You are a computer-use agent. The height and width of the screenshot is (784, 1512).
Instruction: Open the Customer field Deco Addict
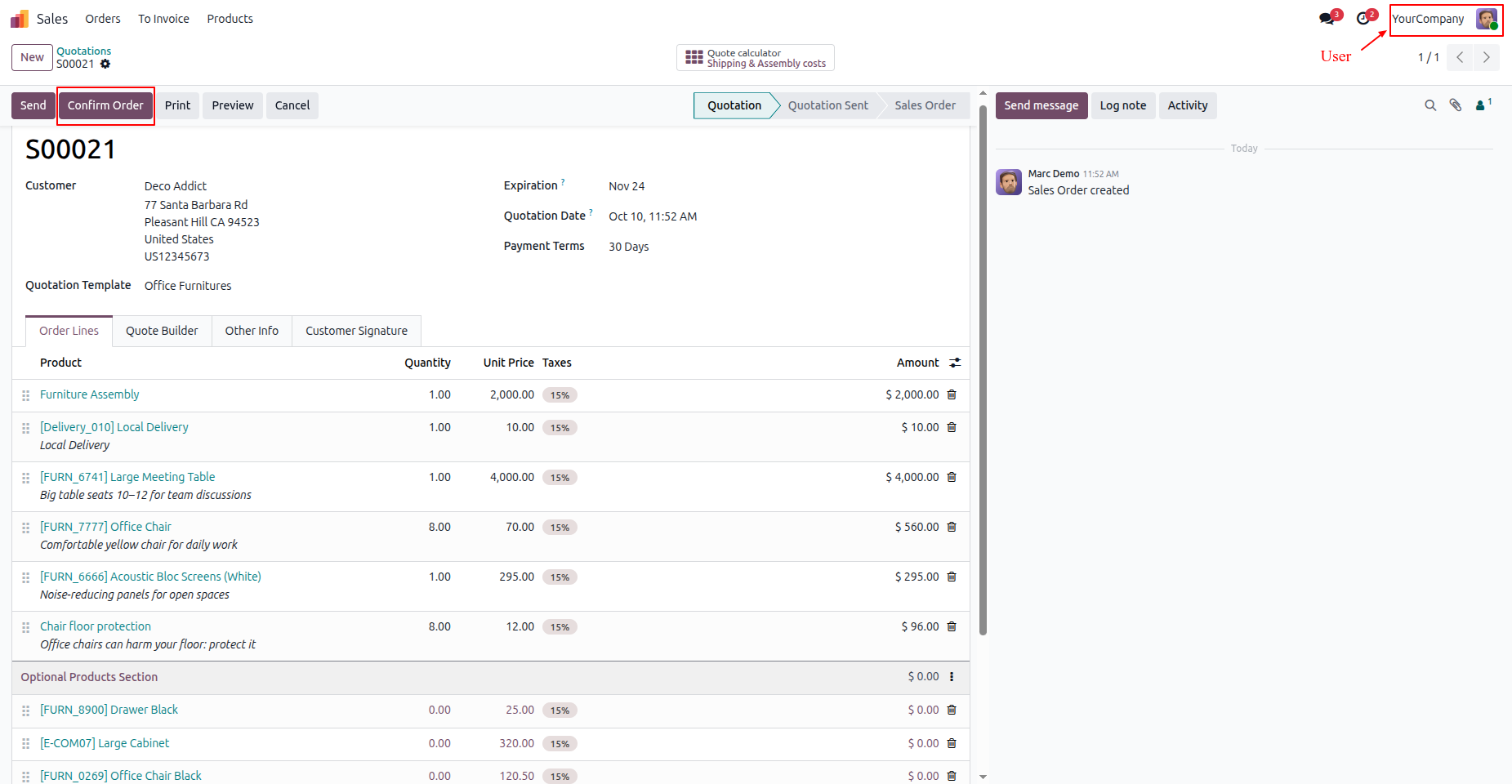pyautogui.click(x=176, y=186)
